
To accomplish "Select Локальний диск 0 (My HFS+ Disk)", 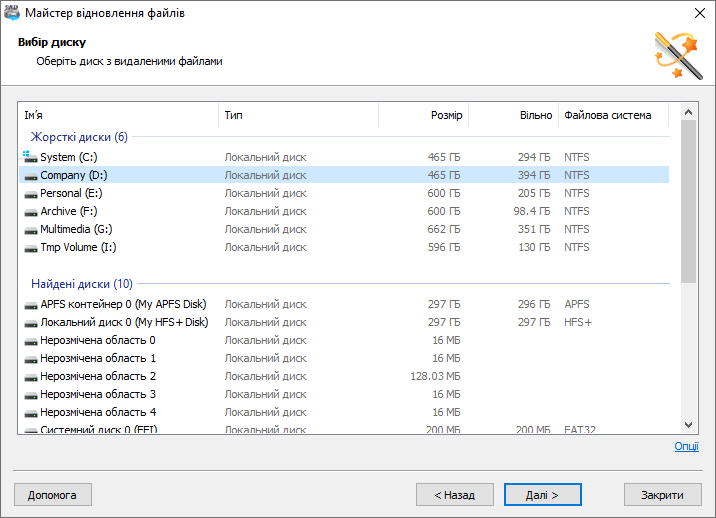I will click(124, 322).
